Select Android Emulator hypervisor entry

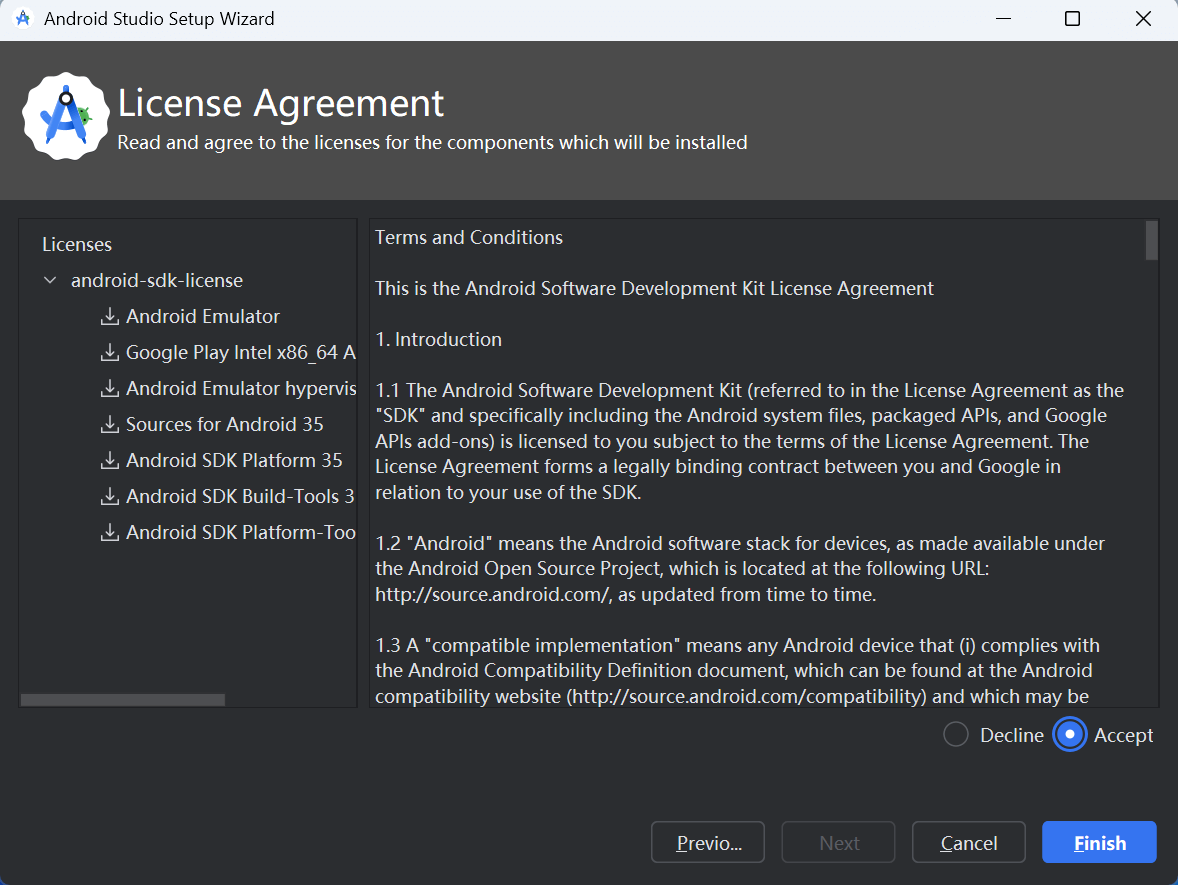(240, 388)
